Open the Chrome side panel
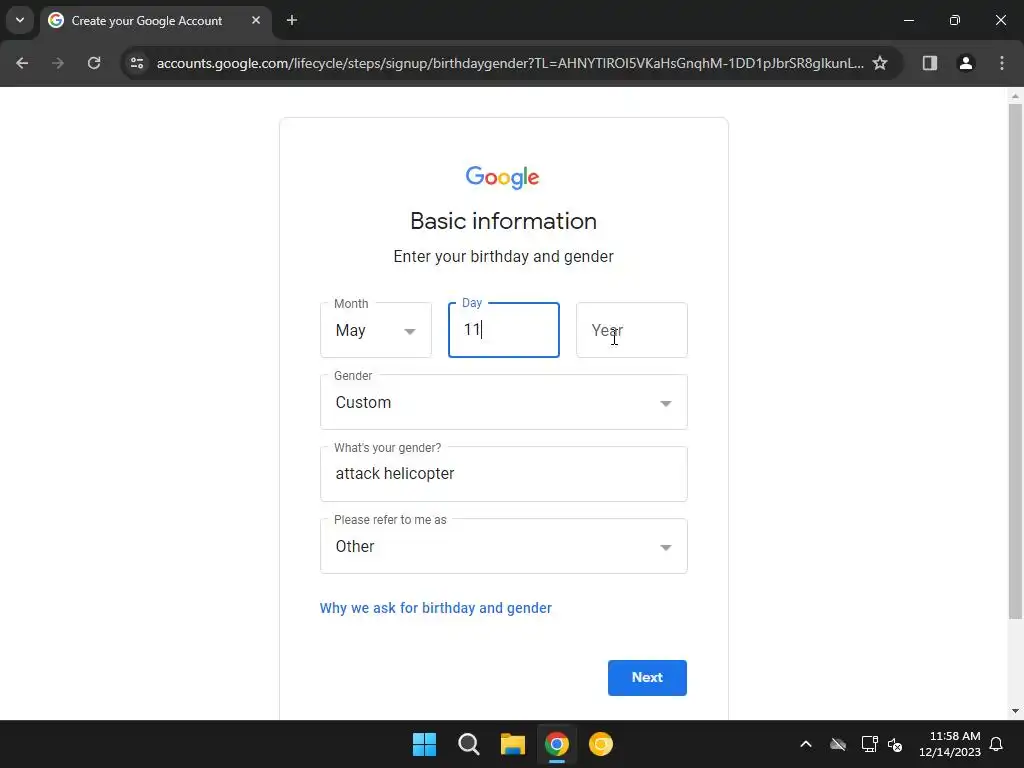The height and width of the screenshot is (768, 1024). click(x=929, y=63)
